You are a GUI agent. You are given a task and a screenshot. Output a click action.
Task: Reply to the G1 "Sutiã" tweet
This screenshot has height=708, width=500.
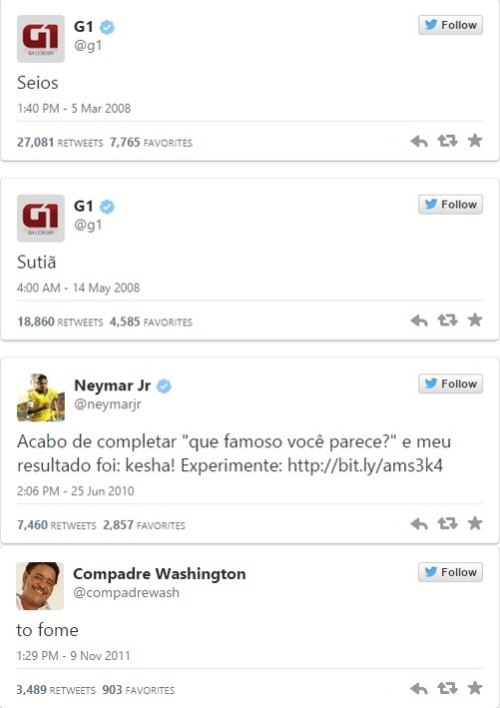(x=419, y=321)
